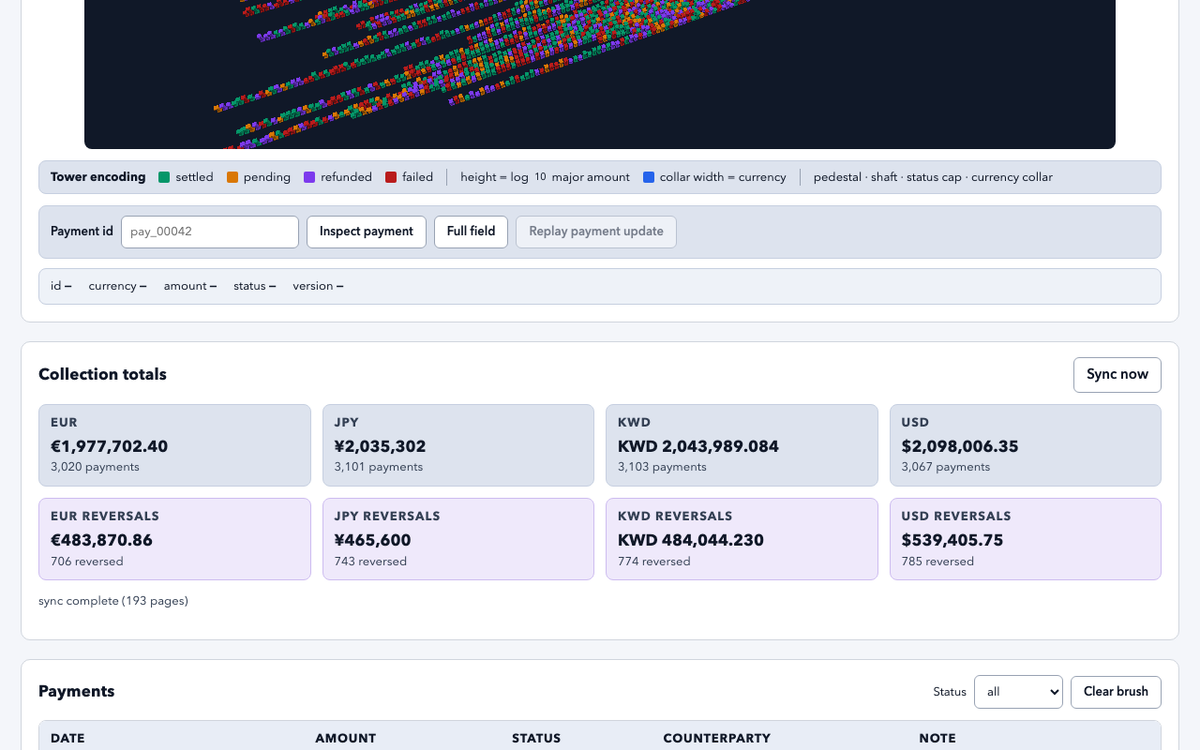Click the 'Payment id' field label

tap(82, 231)
